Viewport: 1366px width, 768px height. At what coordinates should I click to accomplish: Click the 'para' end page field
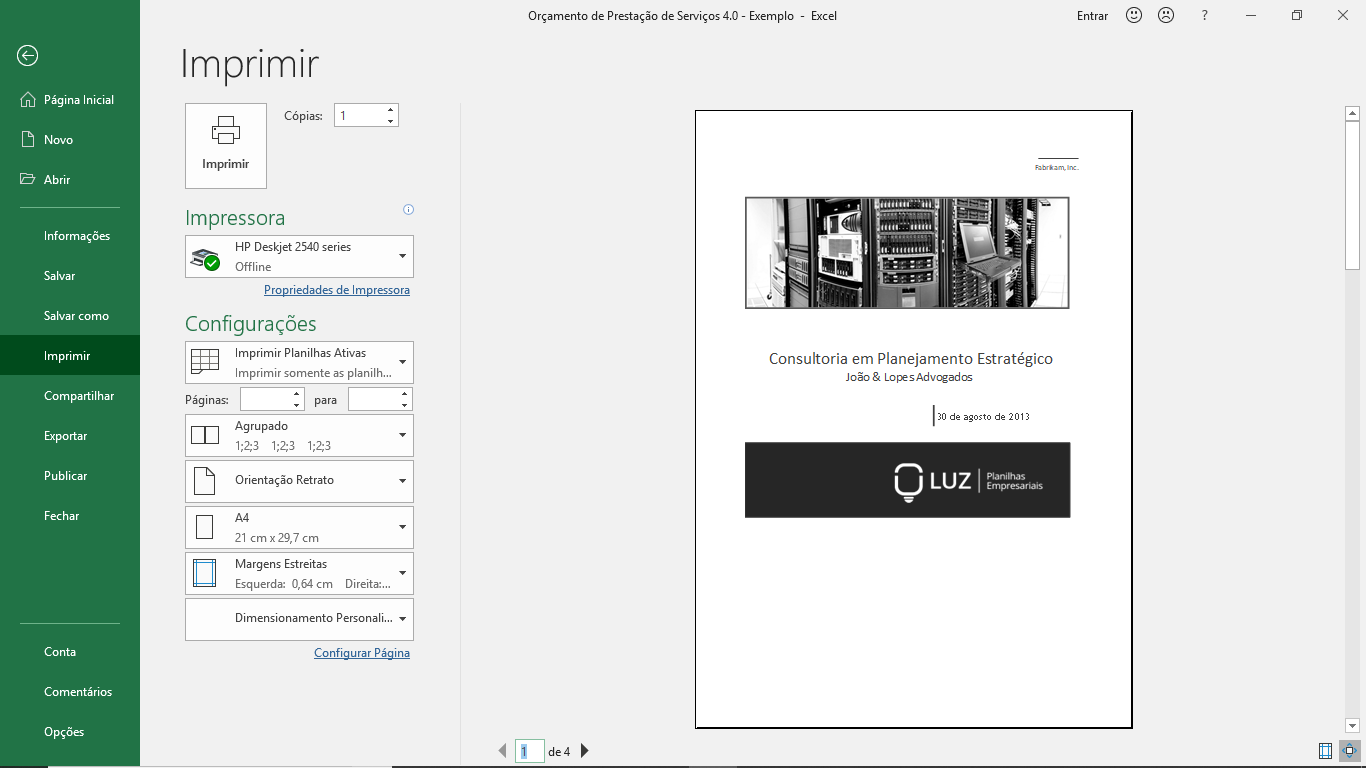pos(373,400)
